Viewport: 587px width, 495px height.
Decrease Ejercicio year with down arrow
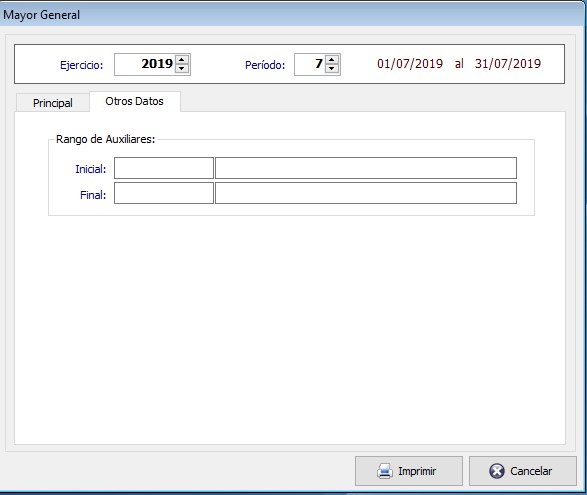tap(182, 69)
